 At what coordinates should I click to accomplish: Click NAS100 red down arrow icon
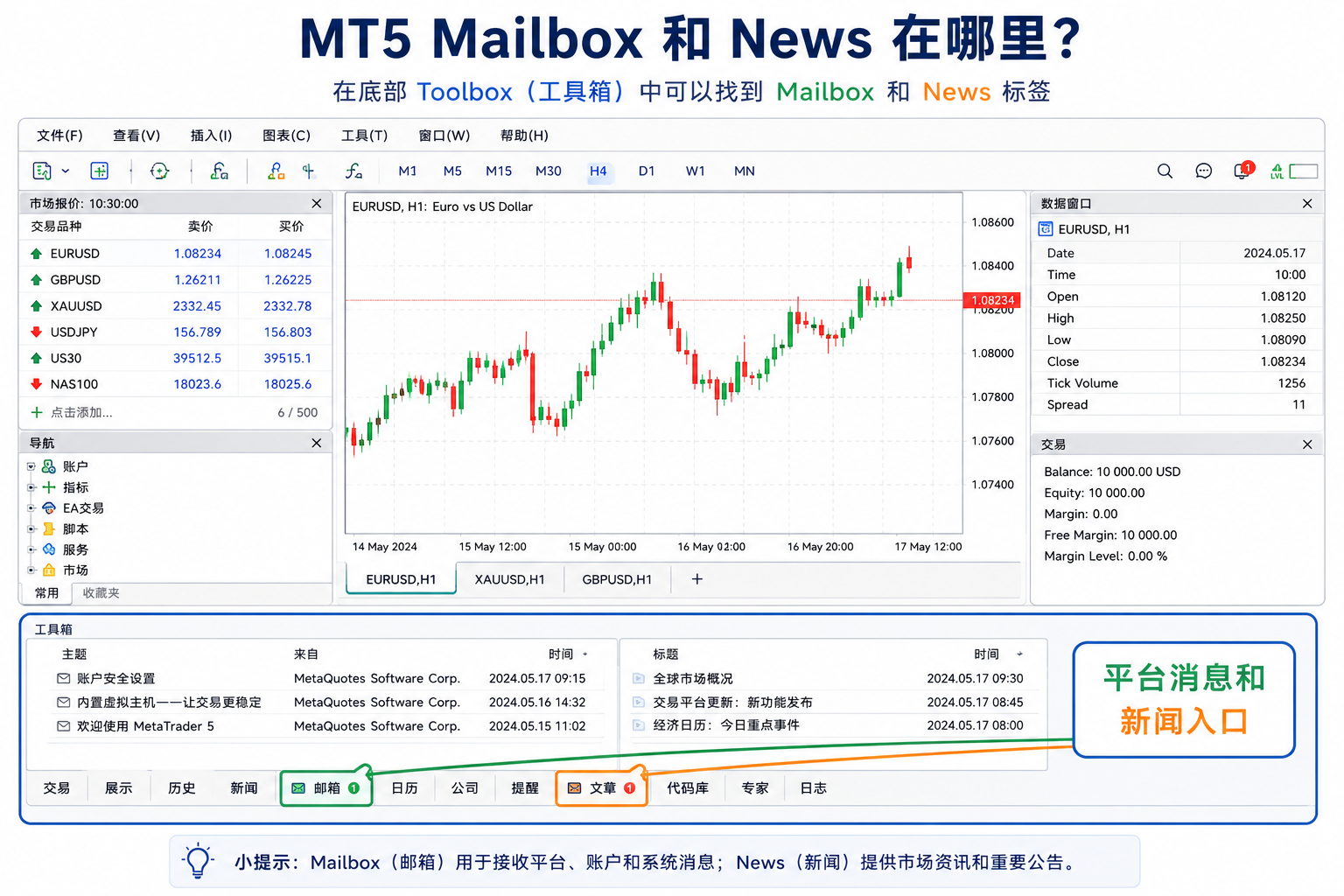36,384
